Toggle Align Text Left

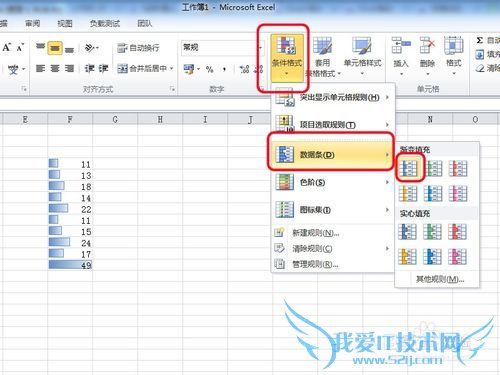[40, 69]
